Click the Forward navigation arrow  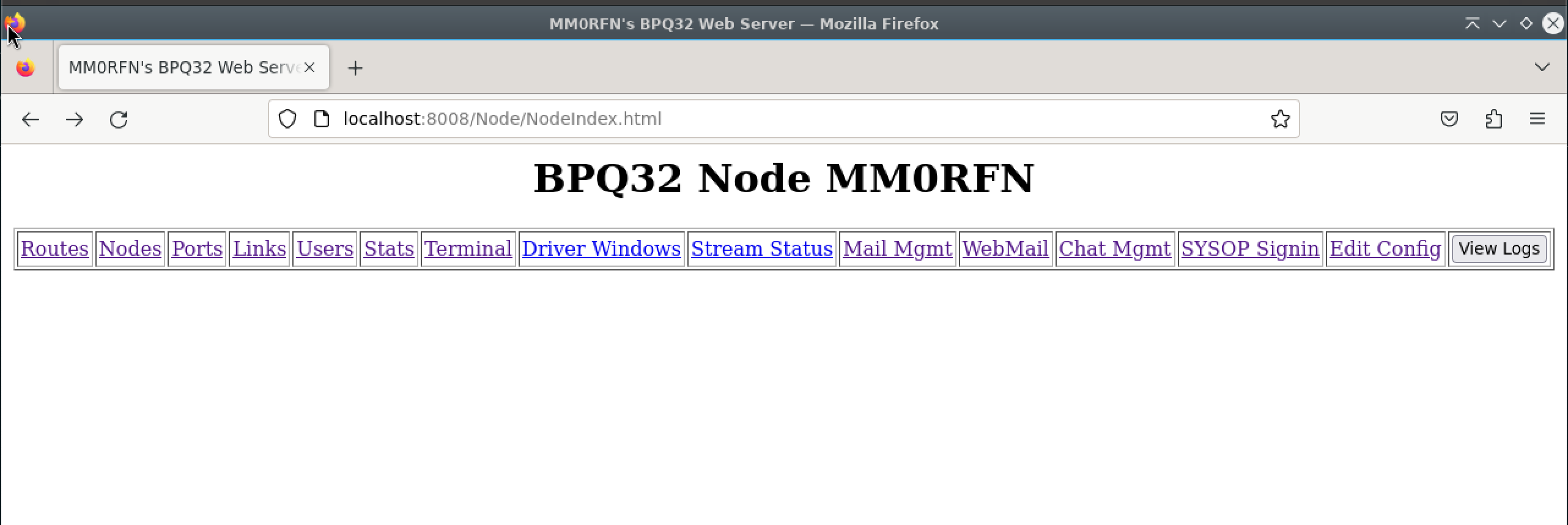[75, 119]
